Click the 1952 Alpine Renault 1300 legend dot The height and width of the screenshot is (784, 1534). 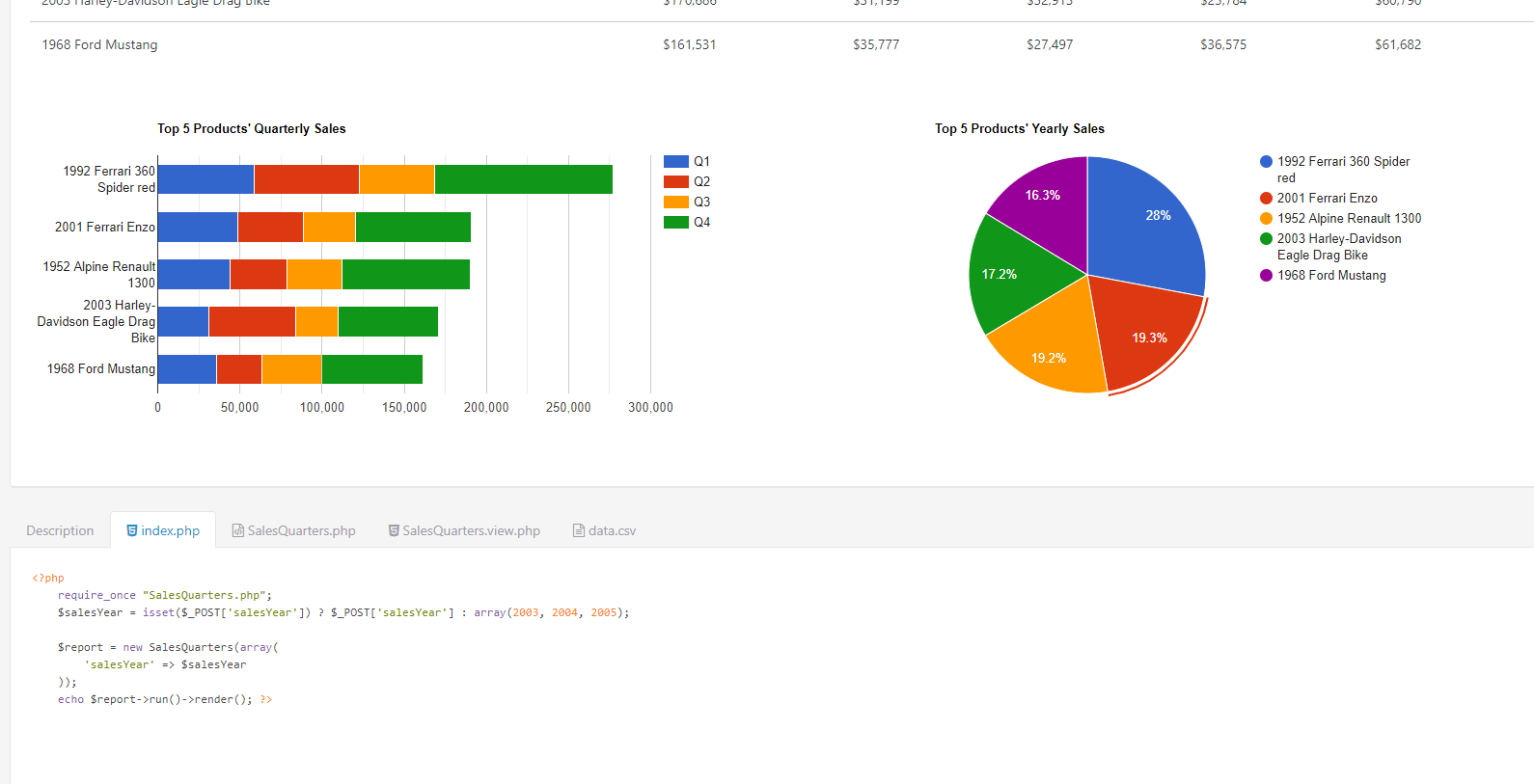(1266, 219)
